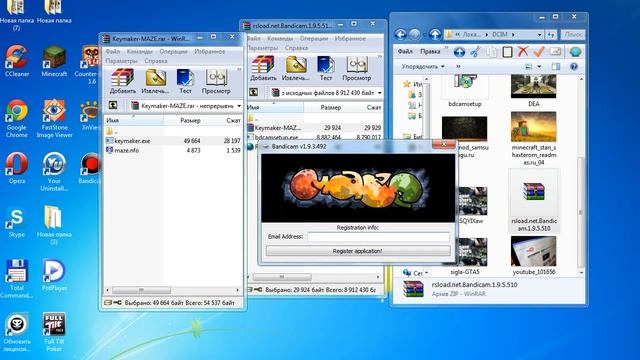This screenshot has width=640, height=360.
Task: Expand Explorer address bar history dropdown
Action: coord(540,35)
